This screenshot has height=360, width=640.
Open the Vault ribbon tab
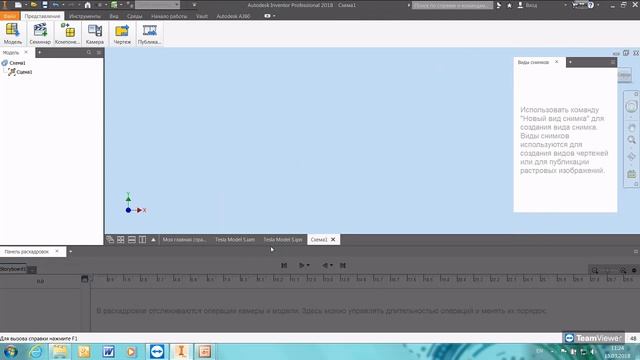(202, 16)
